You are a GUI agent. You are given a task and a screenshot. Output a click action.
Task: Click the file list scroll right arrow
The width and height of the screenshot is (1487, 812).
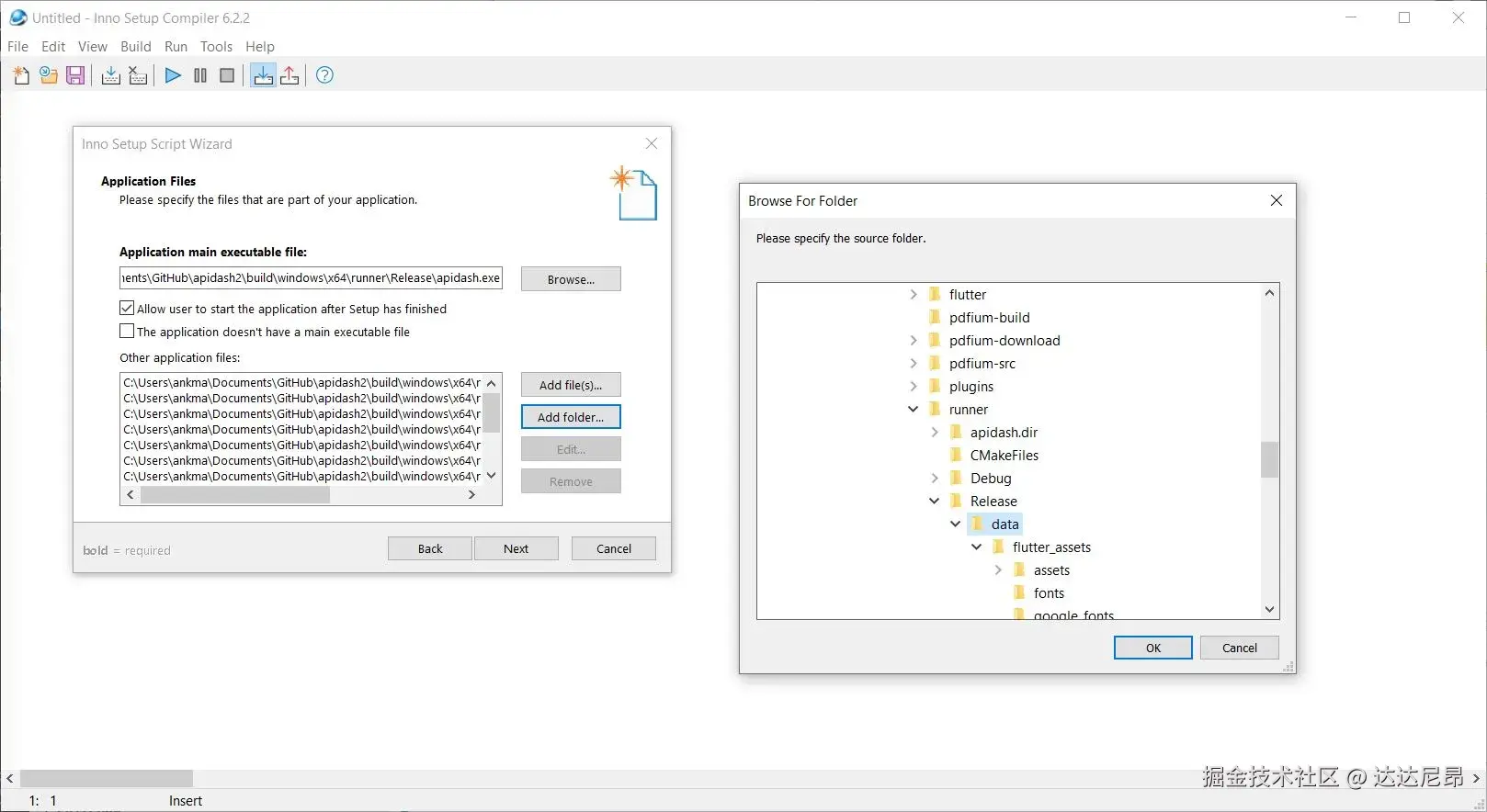(x=472, y=494)
